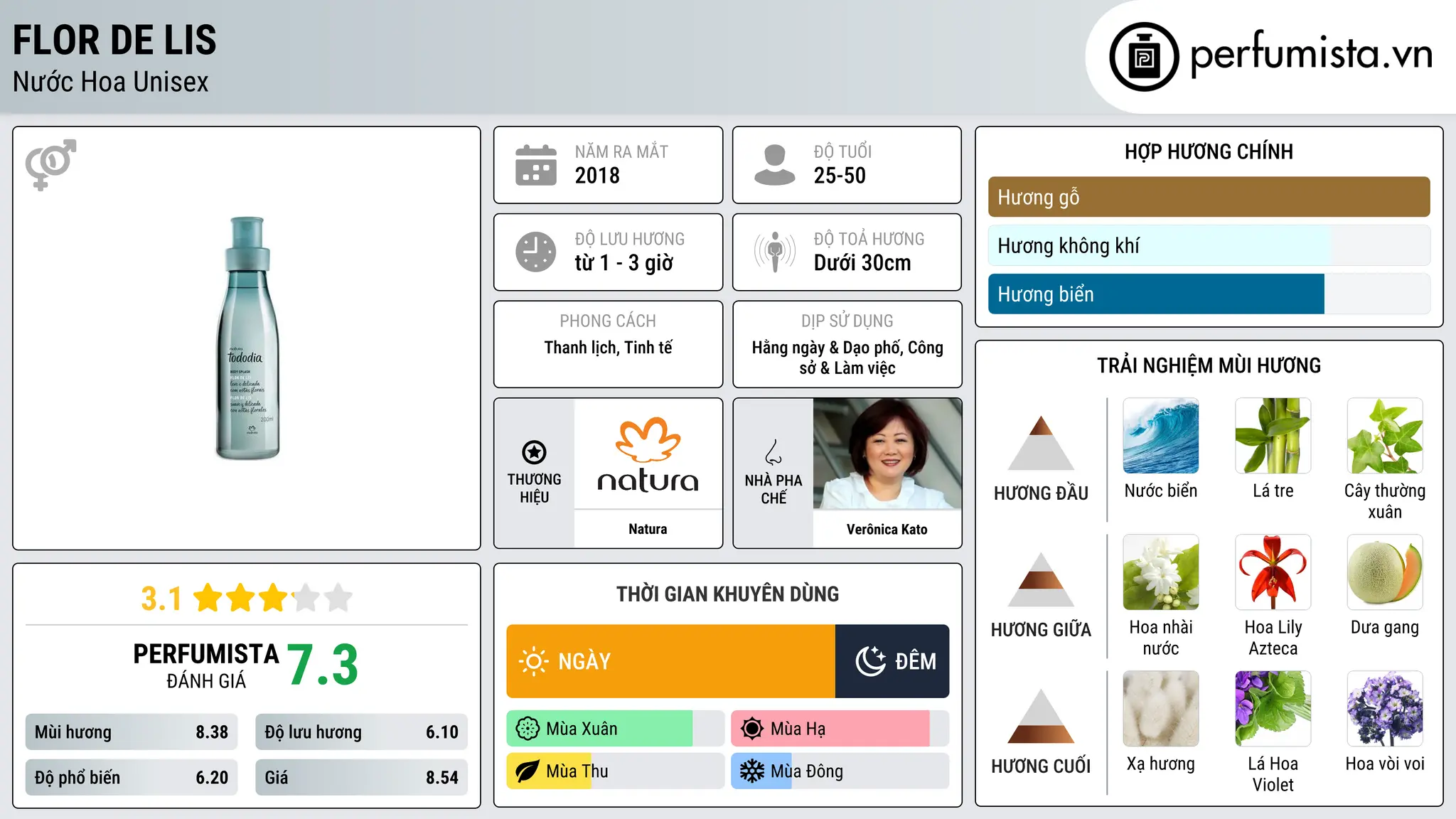The width and height of the screenshot is (1456, 819).
Task: Click the unisex gender symbol icon
Action: click(50, 164)
